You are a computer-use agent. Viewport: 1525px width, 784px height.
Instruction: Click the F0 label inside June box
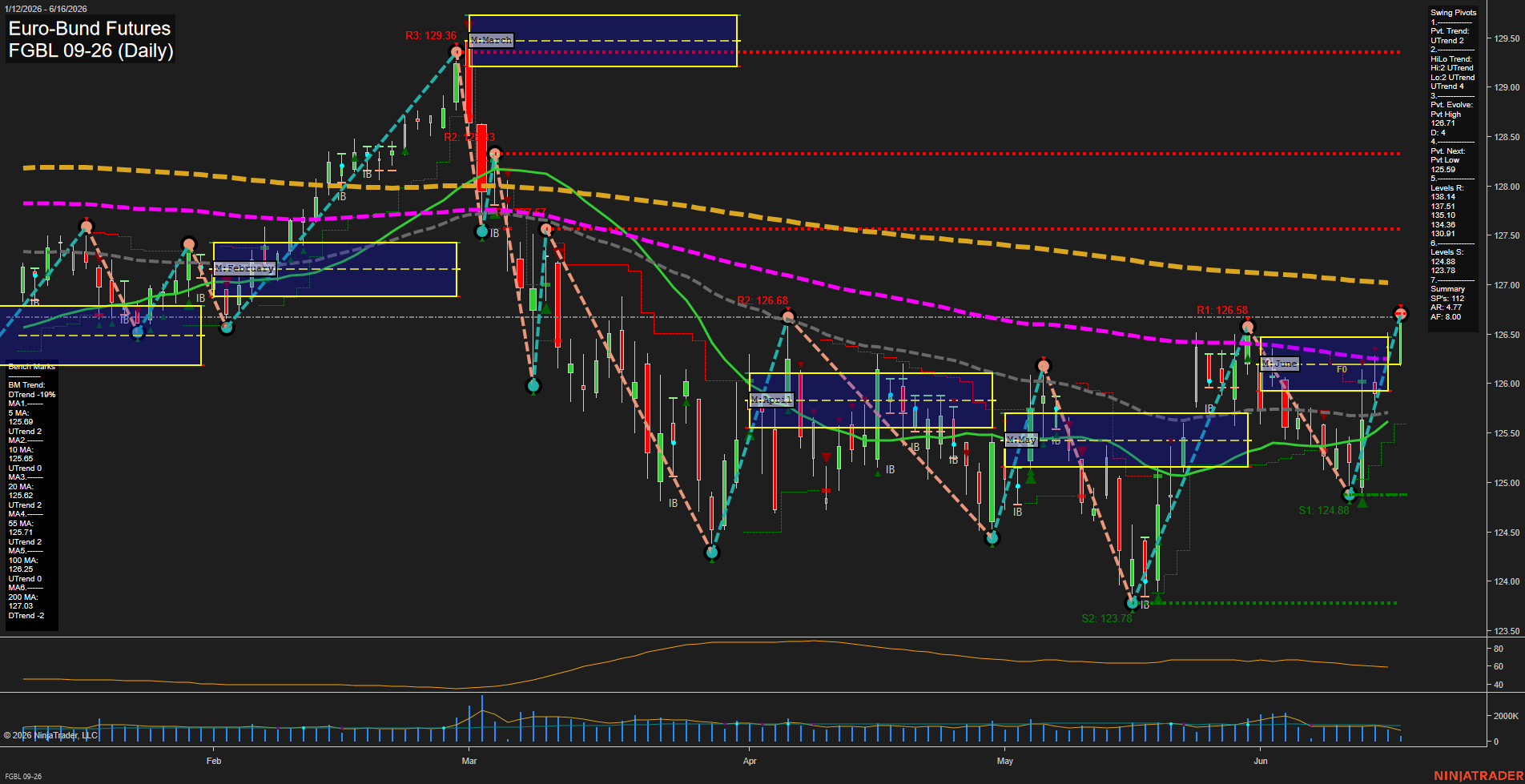[1342, 370]
